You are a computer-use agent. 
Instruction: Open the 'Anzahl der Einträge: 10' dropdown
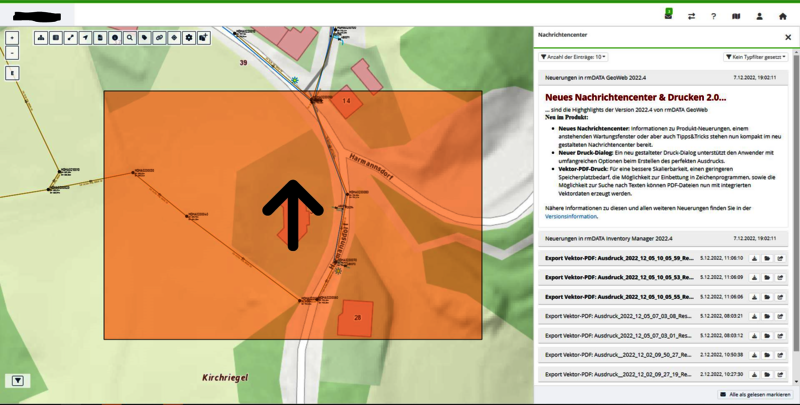coord(573,57)
